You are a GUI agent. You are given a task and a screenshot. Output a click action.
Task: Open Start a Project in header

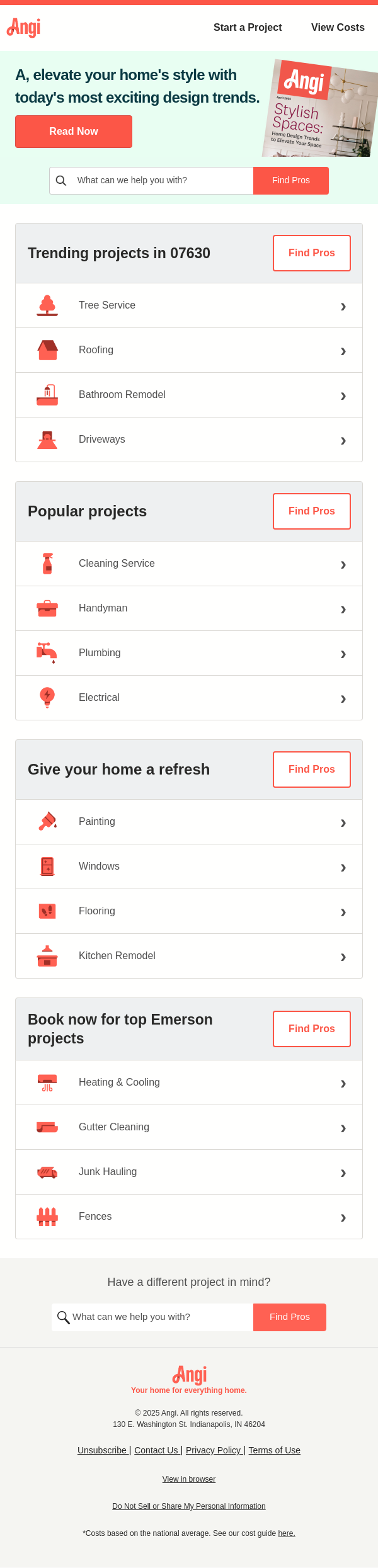248,28
